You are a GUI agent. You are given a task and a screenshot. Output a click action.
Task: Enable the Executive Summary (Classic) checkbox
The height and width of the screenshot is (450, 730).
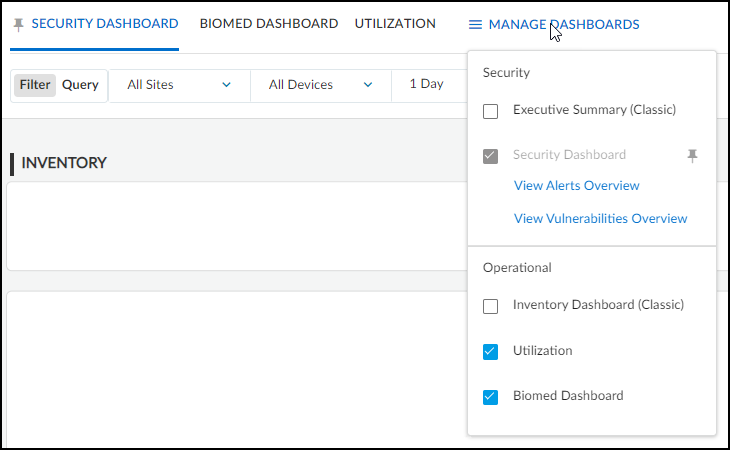point(490,111)
